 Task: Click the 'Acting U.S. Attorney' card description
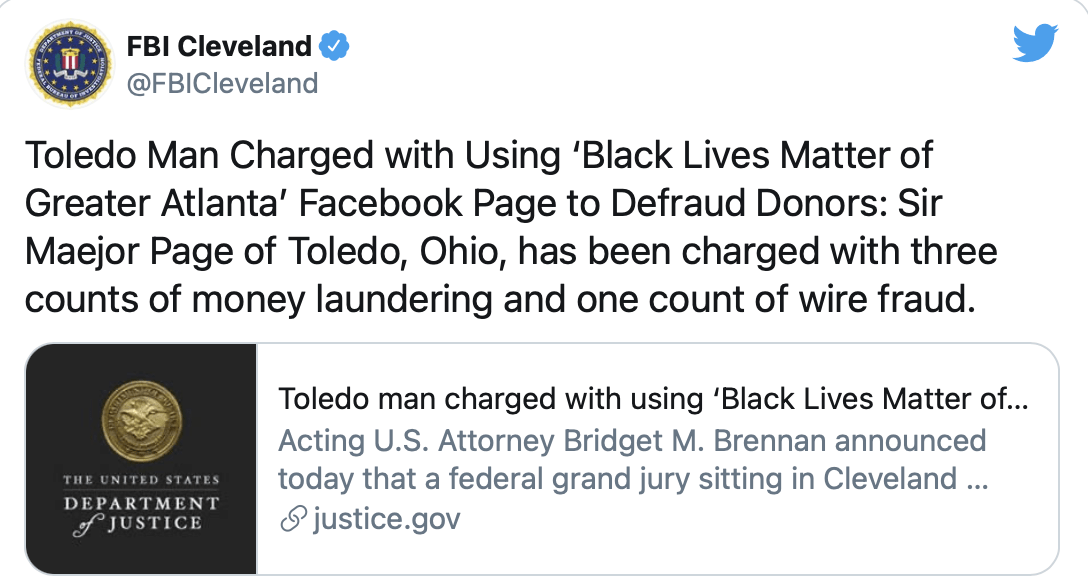pos(632,459)
